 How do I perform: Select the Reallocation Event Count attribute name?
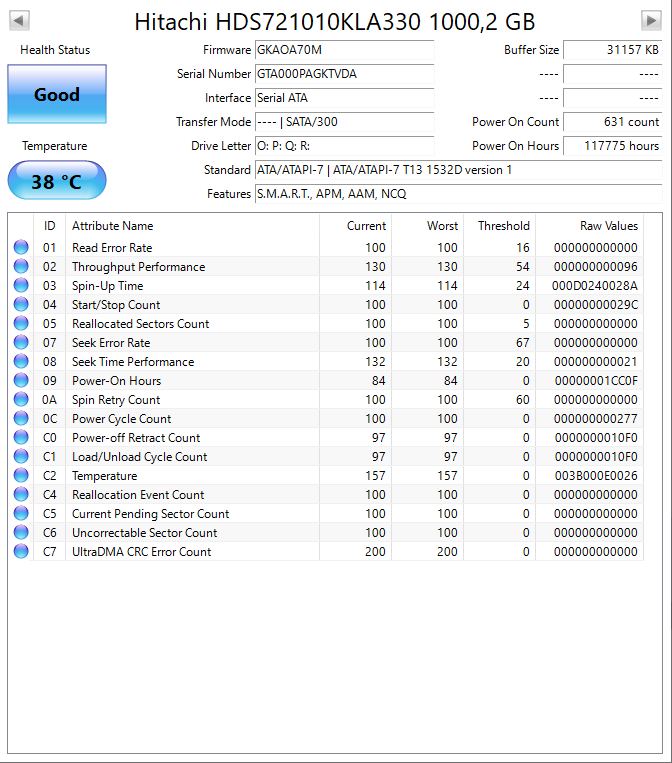coord(138,494)
